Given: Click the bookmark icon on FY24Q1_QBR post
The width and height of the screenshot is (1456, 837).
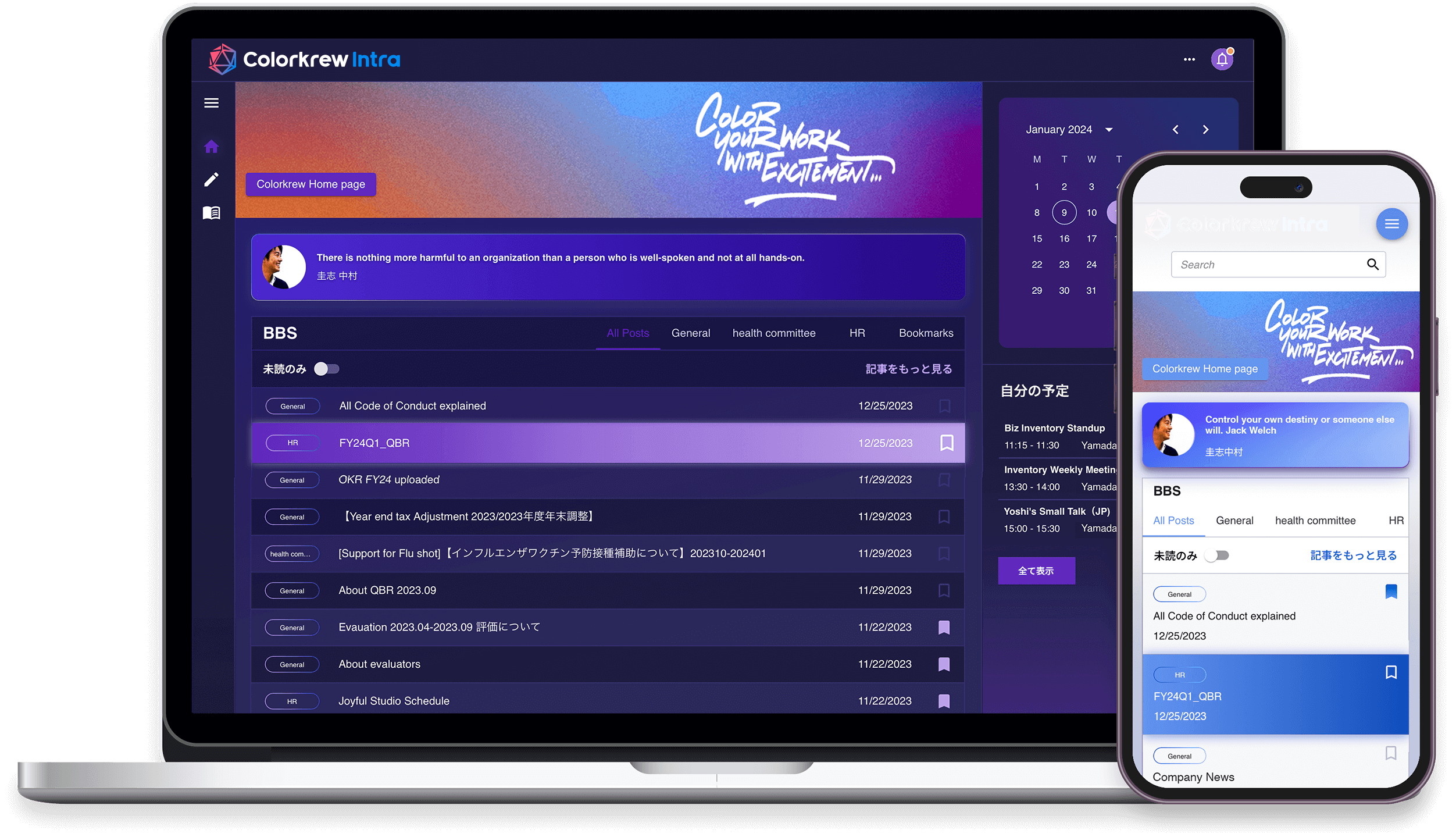Looking at the screenshot, I should click(945, 442).
